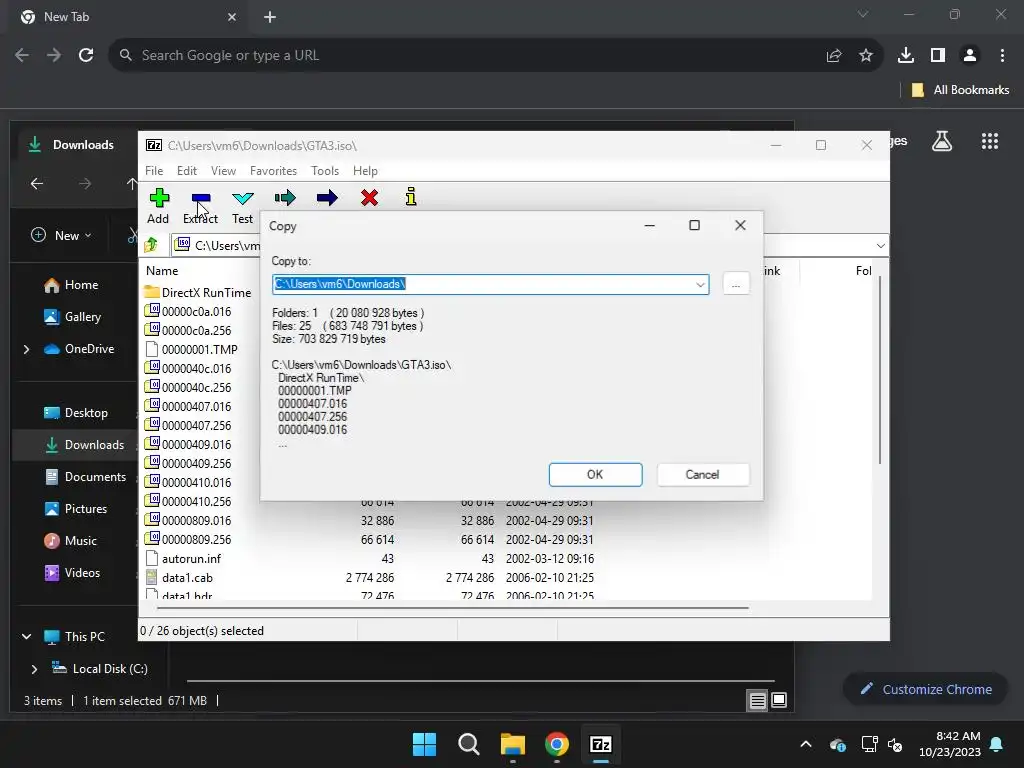Select file 00000c0a.016
This screenshot has height=768, width=1024.
[x=188, y=312]
